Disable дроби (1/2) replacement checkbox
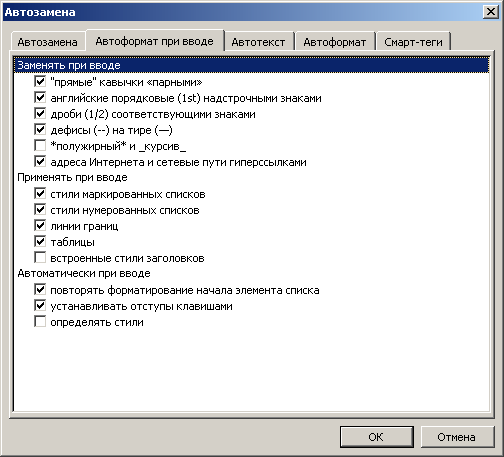504x457 pixels. click(x=40, y=113)
